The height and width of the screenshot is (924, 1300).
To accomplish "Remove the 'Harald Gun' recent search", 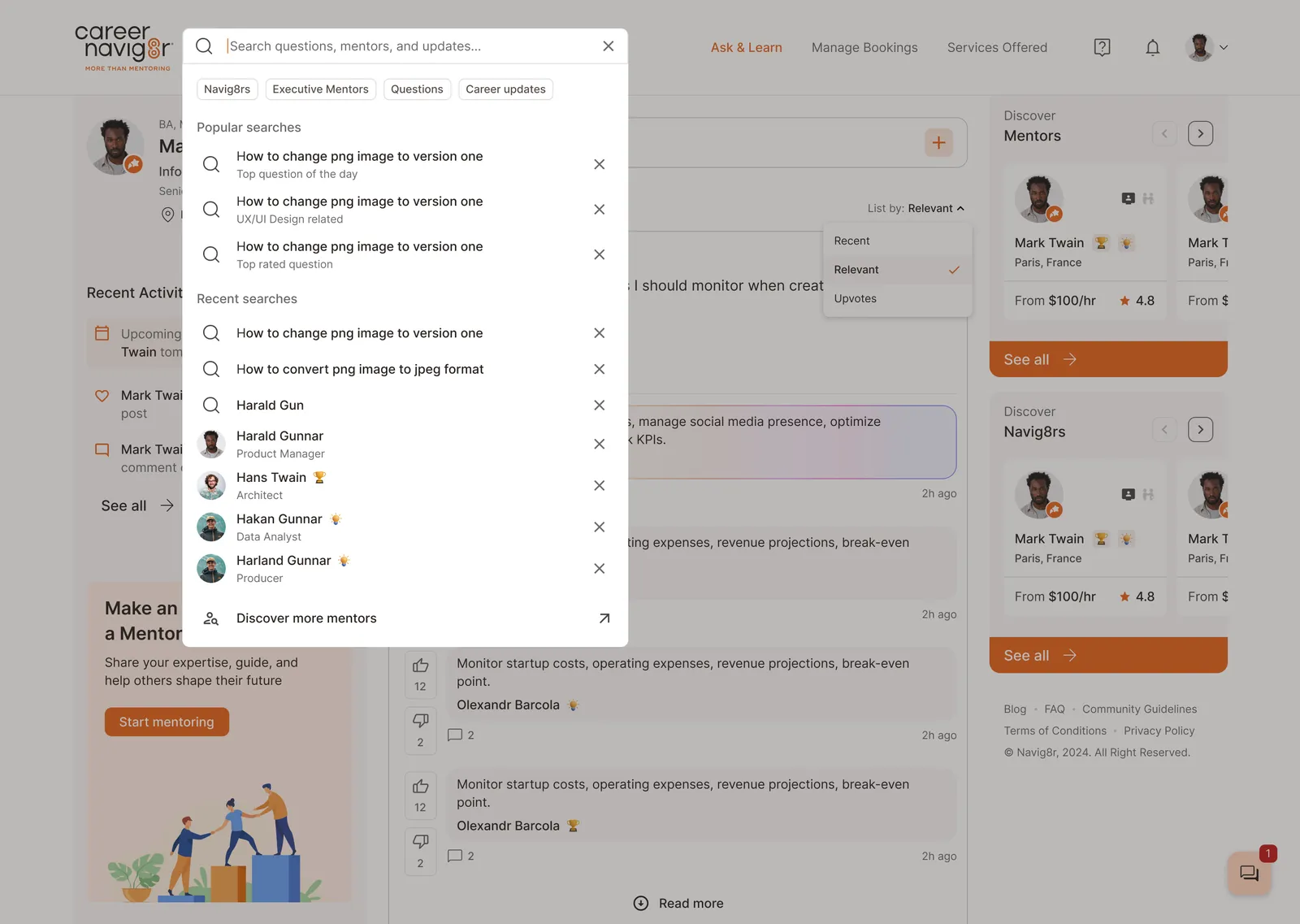I will point(599,405).
